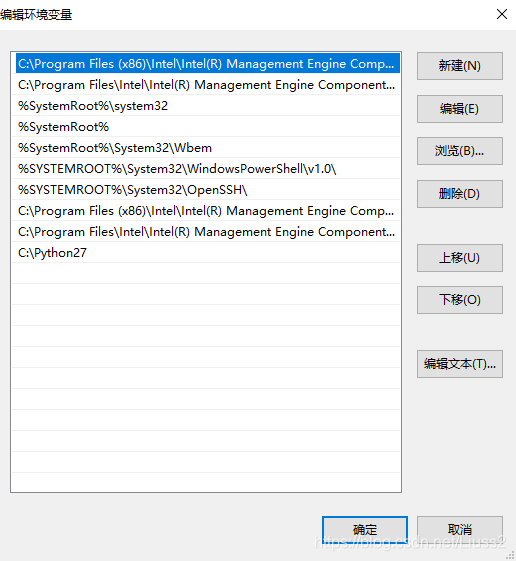
Task: Select the WindowsPowerShell\v1.0\ path entry
Action: 206,169
